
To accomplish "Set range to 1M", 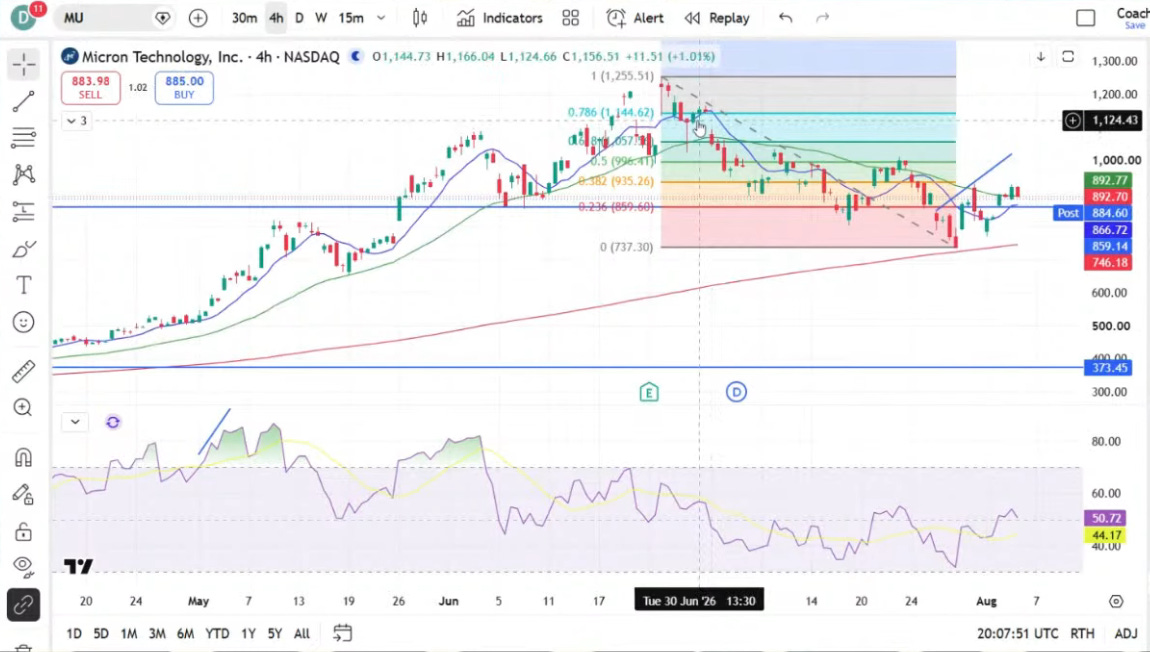I will [128, 633].
